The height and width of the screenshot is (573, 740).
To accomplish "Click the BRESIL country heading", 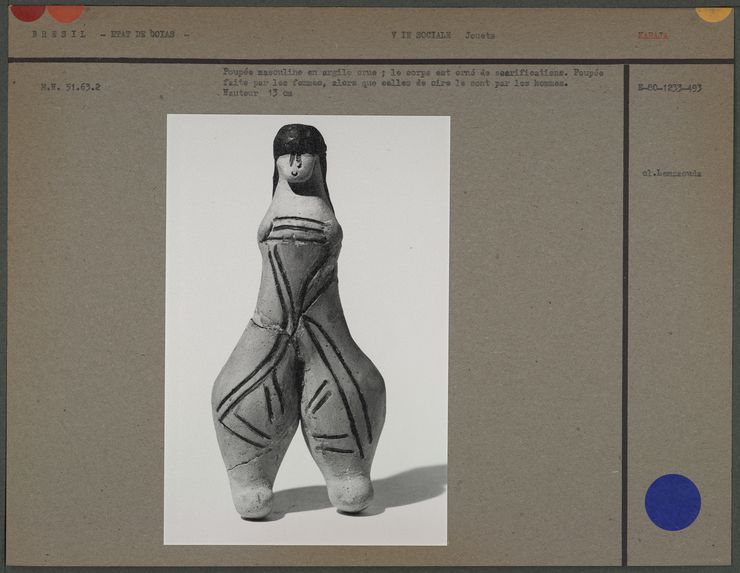I will coord(59,34).
